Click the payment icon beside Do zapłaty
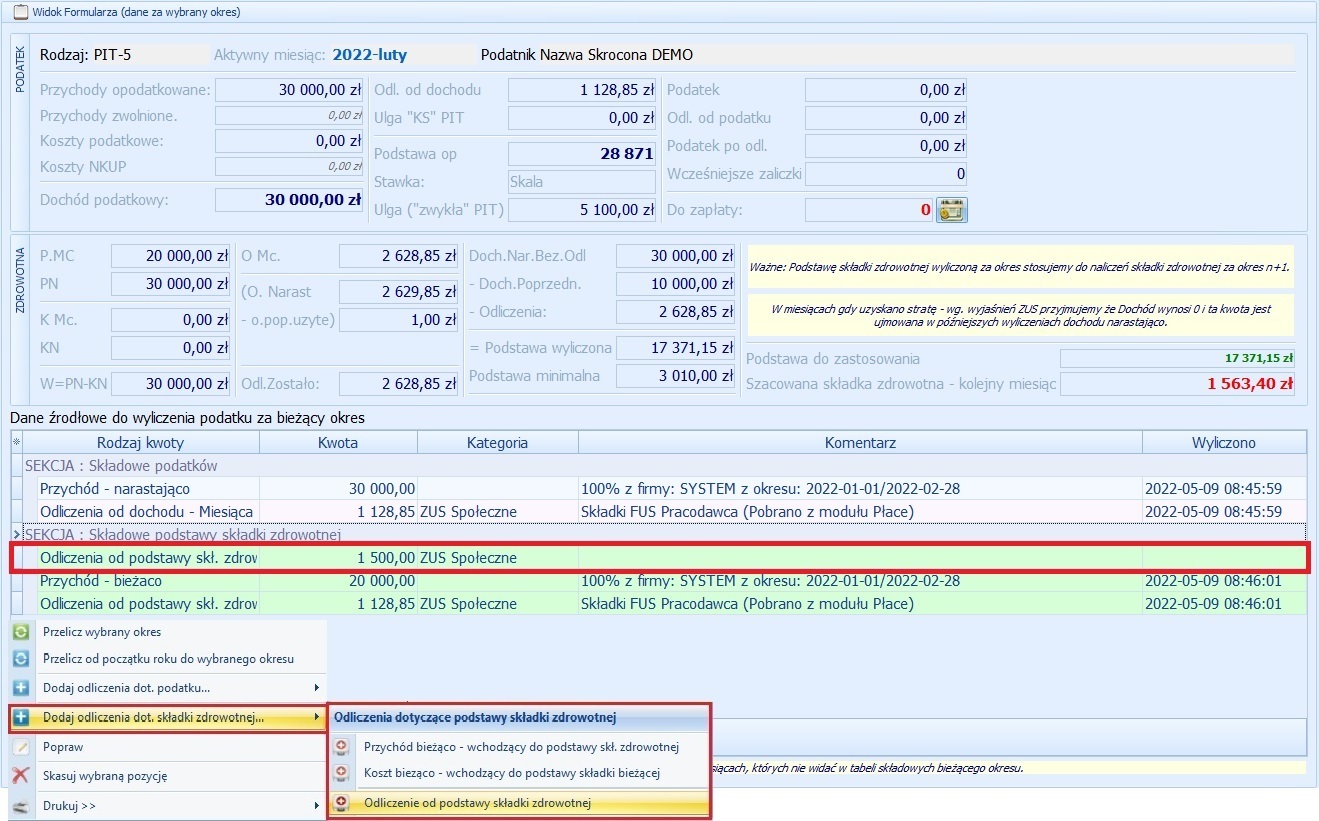Viewport: 1319px width, 821px height. pos(951,210)
